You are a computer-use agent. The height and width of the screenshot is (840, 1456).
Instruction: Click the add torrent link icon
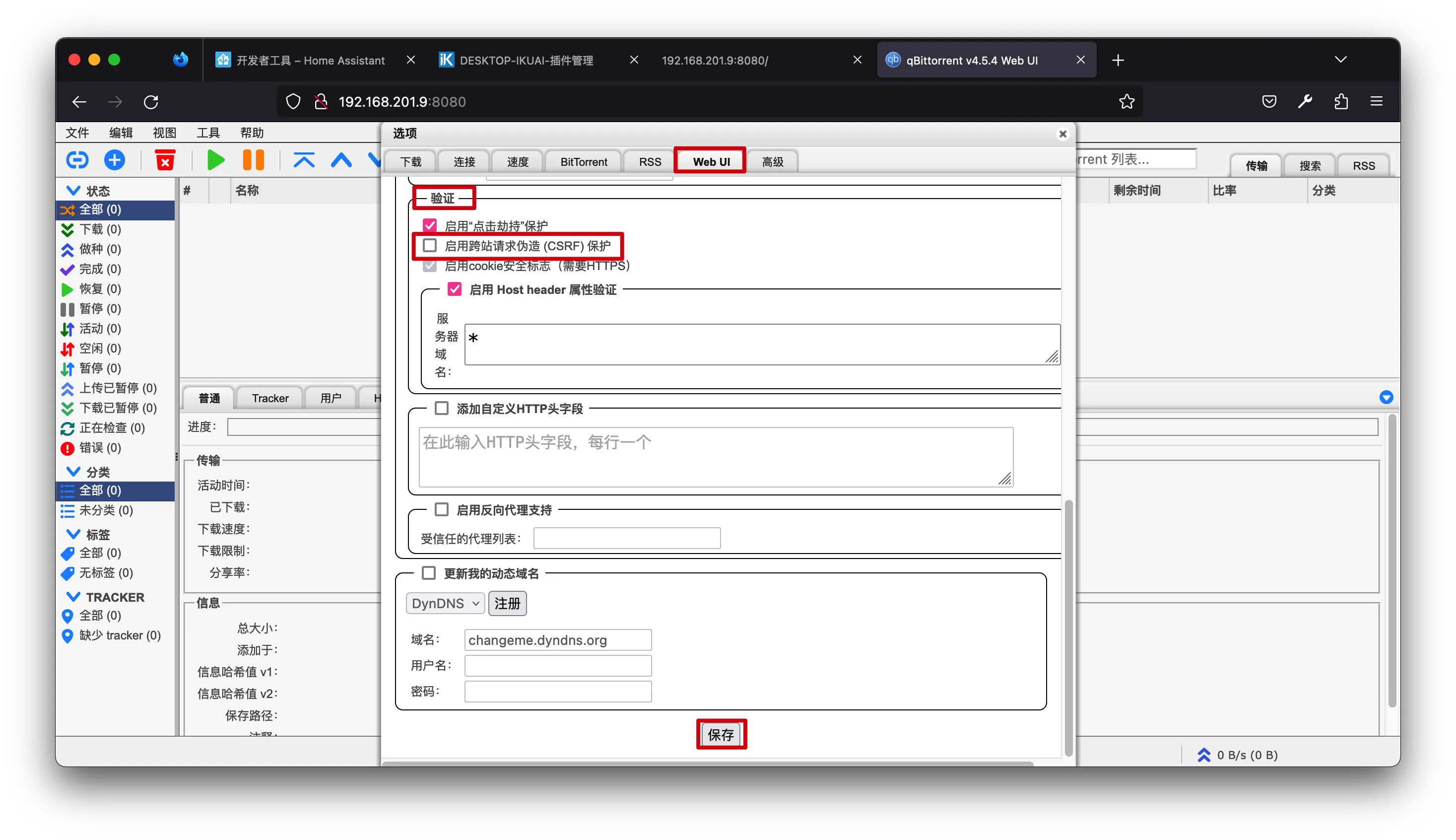pos(77,160)
